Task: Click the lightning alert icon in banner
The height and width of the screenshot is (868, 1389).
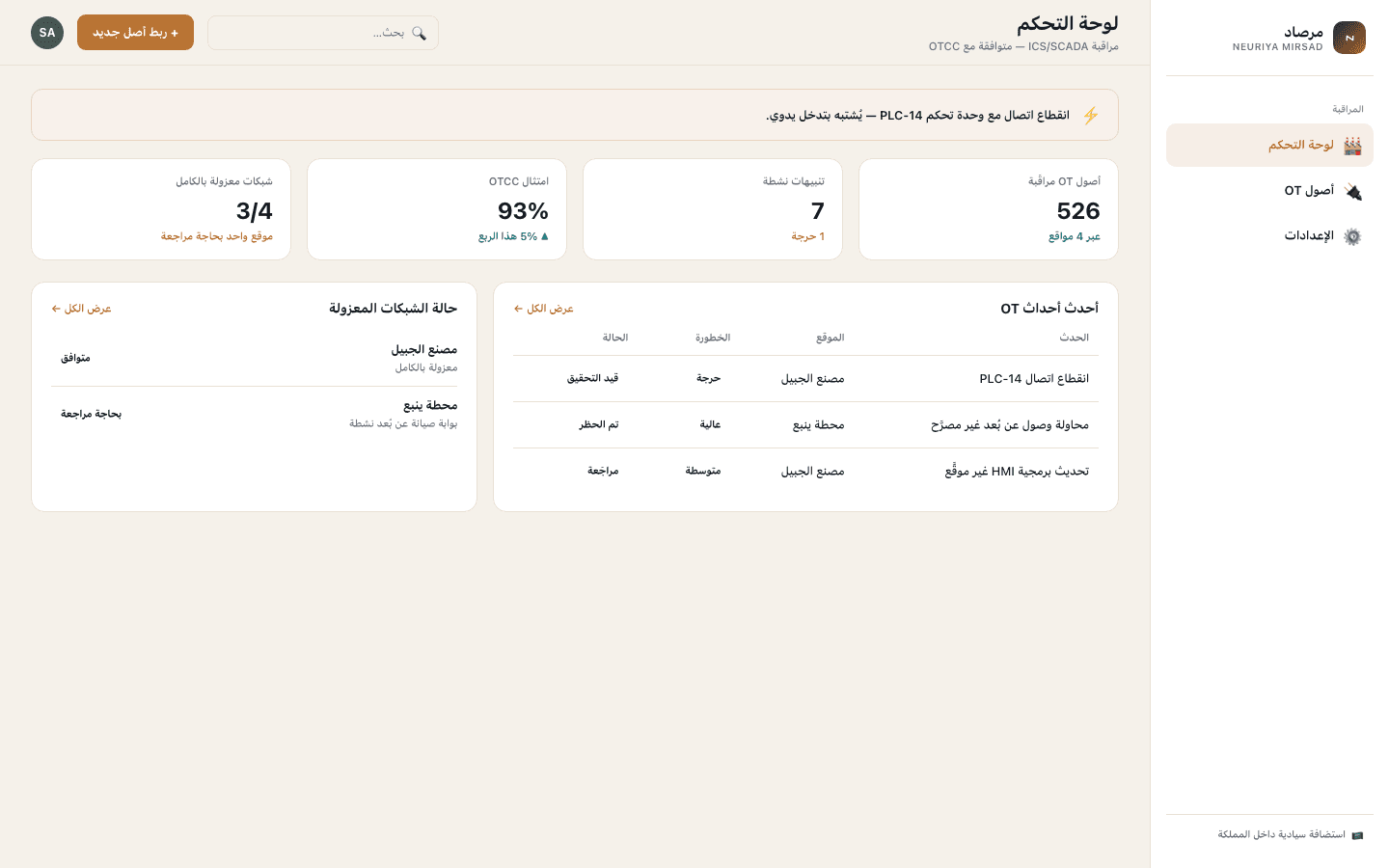Action: point(1090,116)
